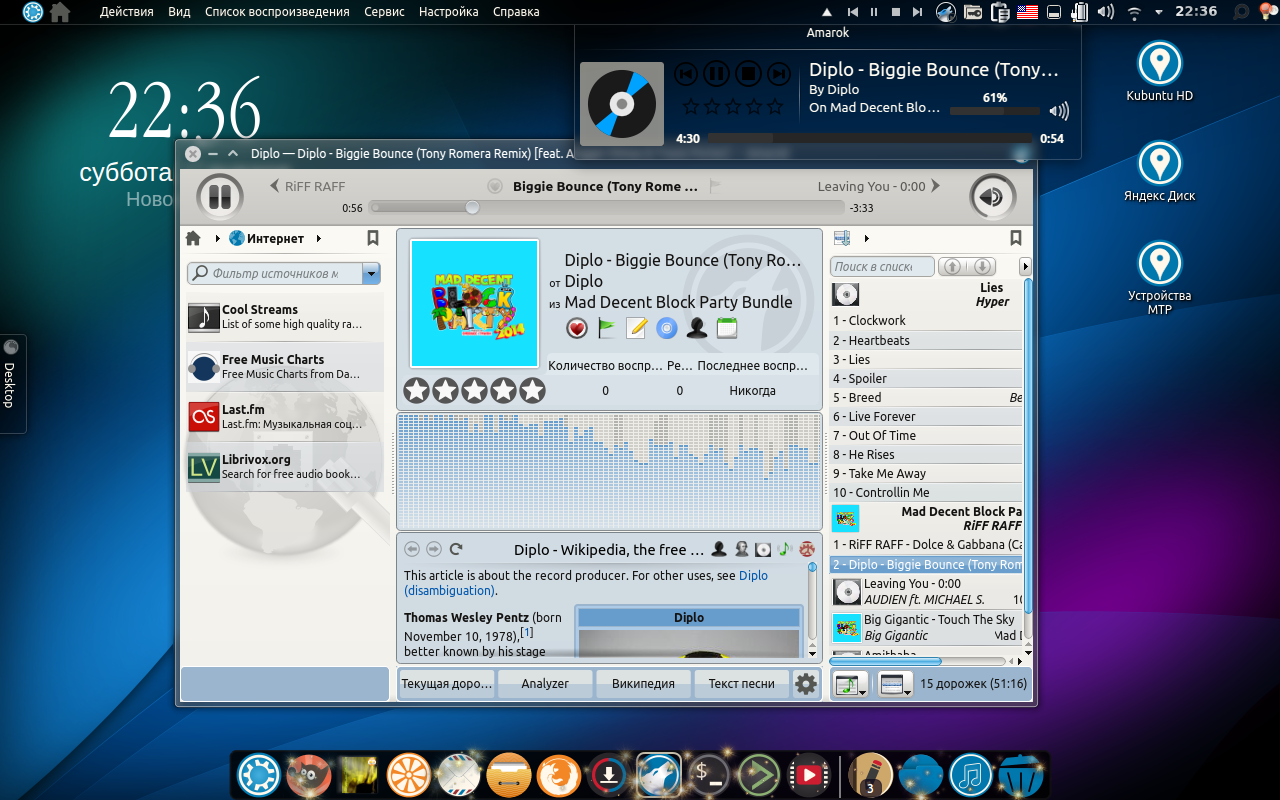Viewport: 1280px width, 800px height.
Task: Pause playback with Amarok's main round button
Action: point(220,196)
